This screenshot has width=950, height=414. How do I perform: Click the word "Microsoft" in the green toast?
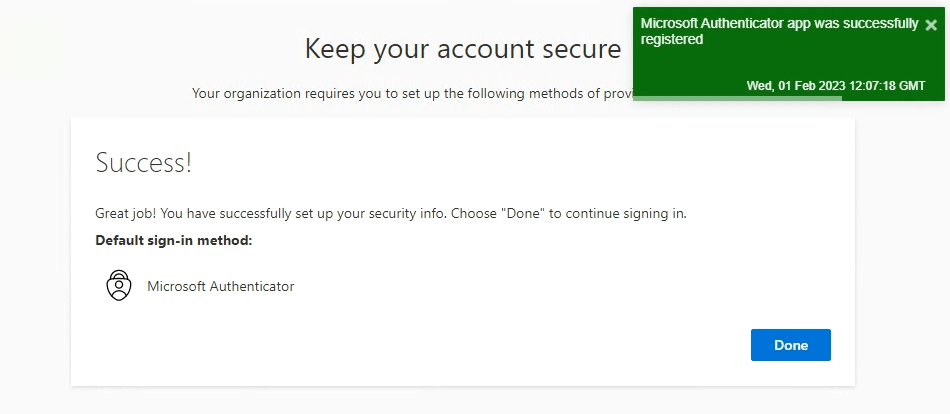pyautogui.click(x=669, y=23)
